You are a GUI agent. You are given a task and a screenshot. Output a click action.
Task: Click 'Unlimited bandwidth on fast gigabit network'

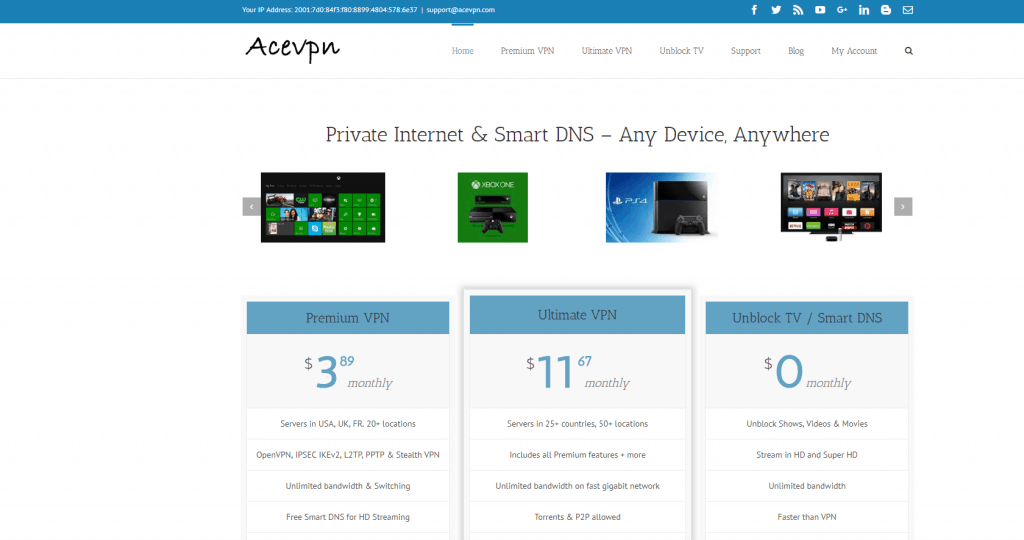pos(577,486)
